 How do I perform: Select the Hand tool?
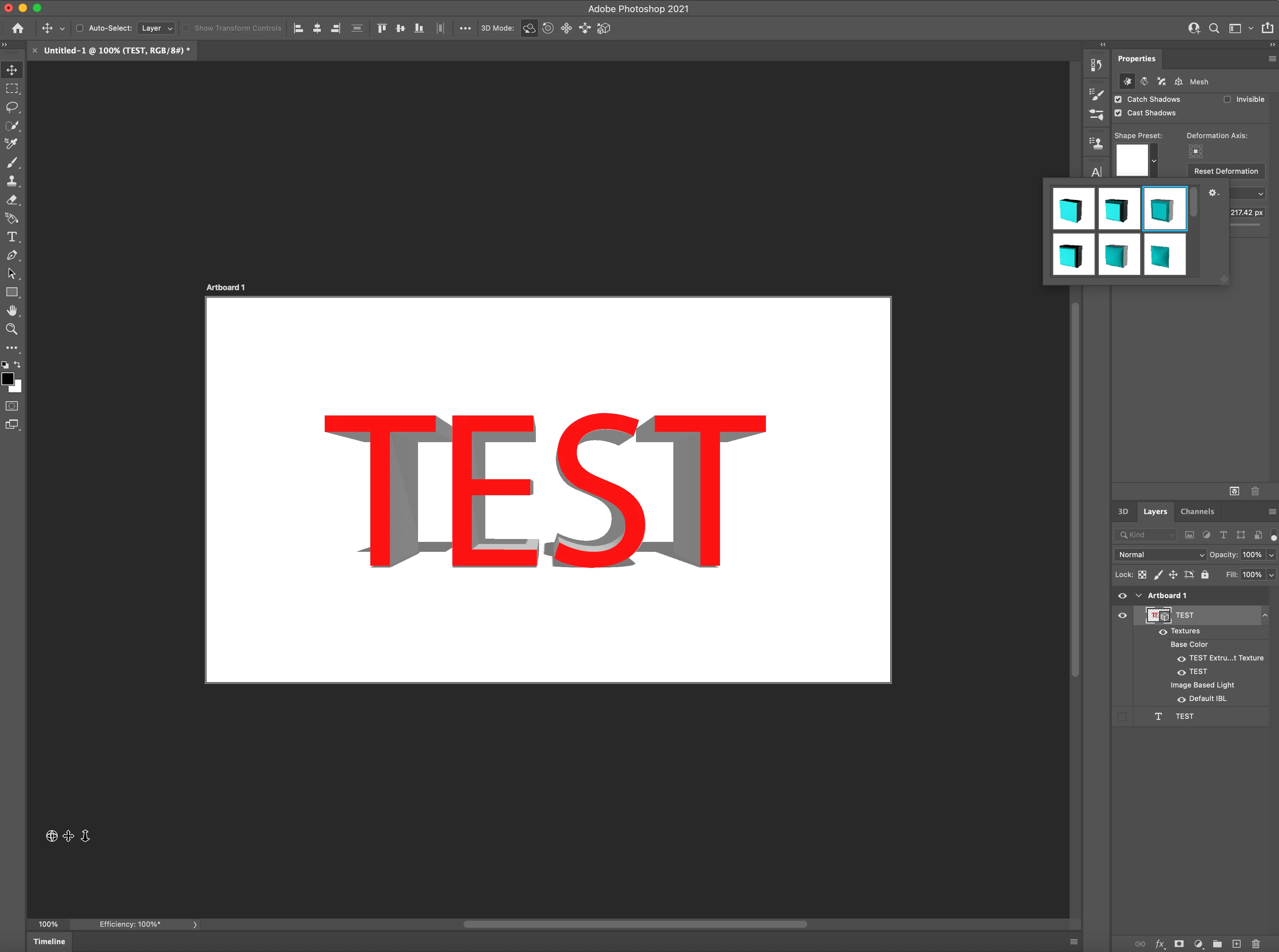pos(11,310)
